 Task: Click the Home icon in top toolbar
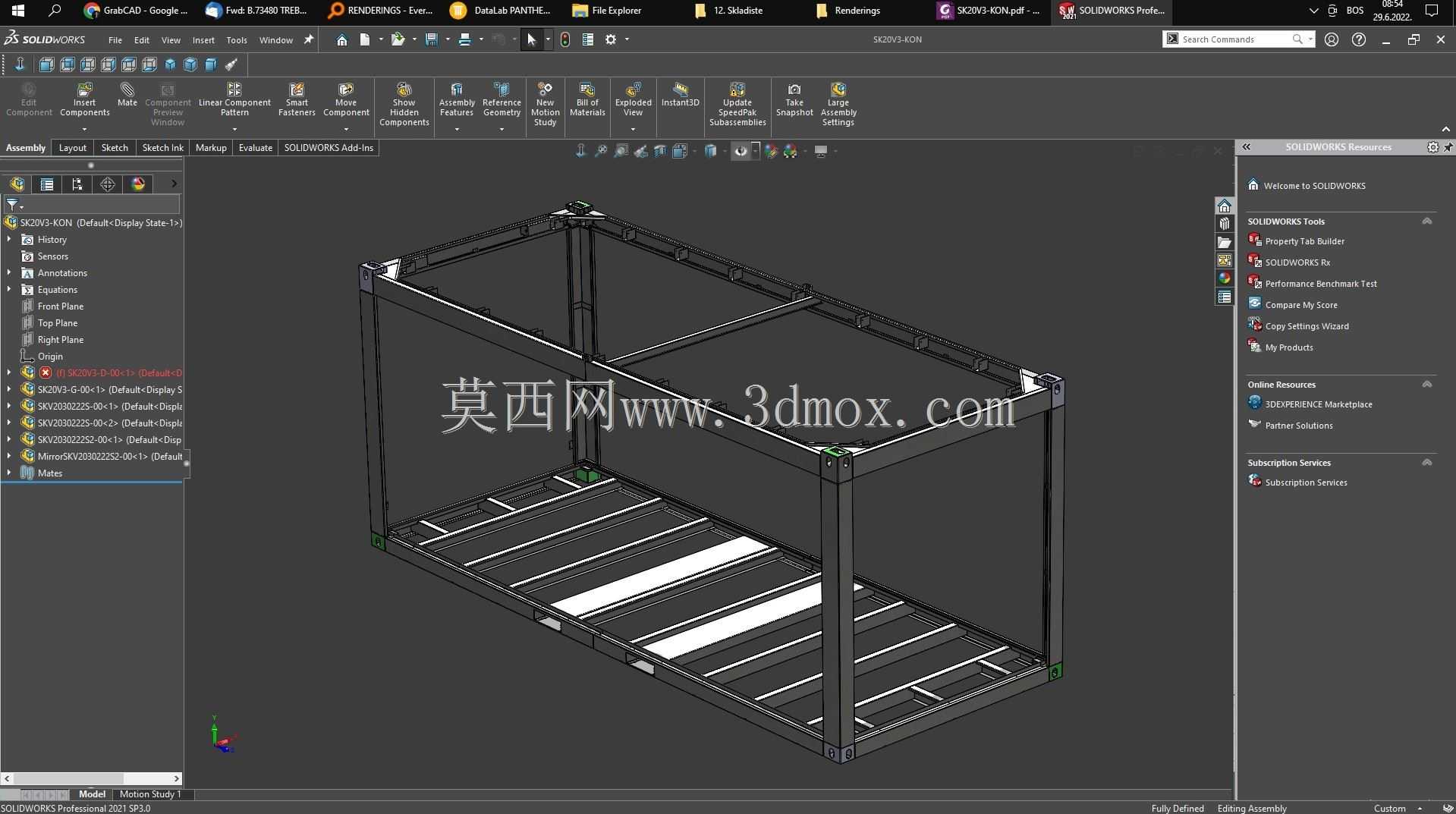click(x=341, y=39)
